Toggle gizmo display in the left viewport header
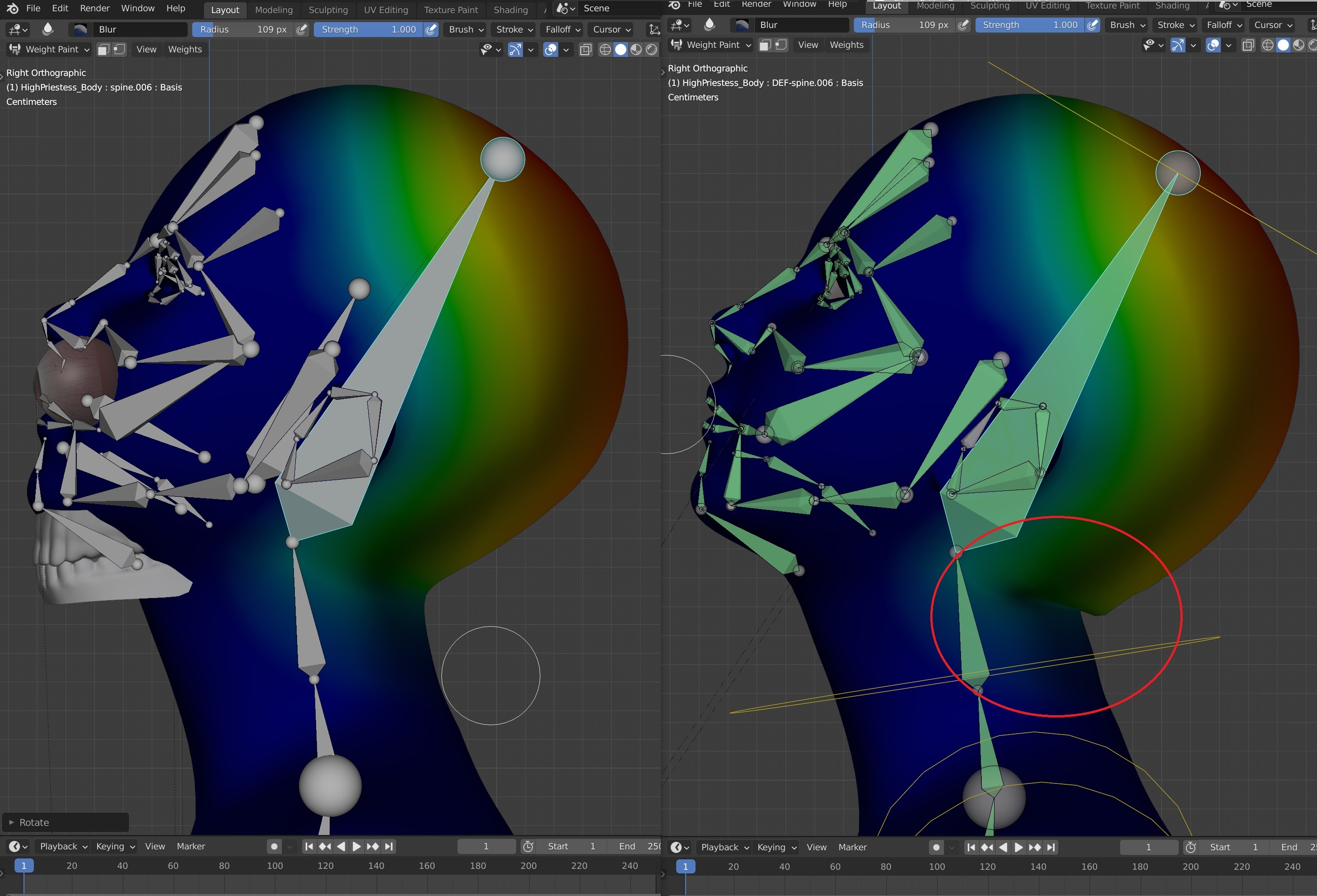Image resolution: width=1317 pixels, height=896 pixels. [515, 50]
